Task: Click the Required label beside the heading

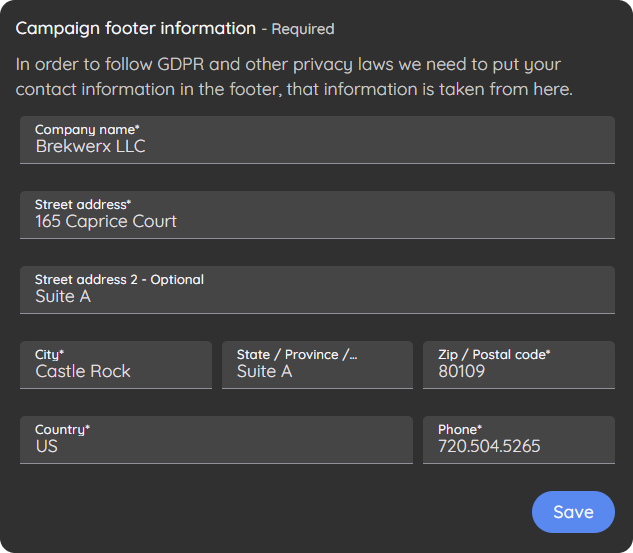Action: pos(303,29)
